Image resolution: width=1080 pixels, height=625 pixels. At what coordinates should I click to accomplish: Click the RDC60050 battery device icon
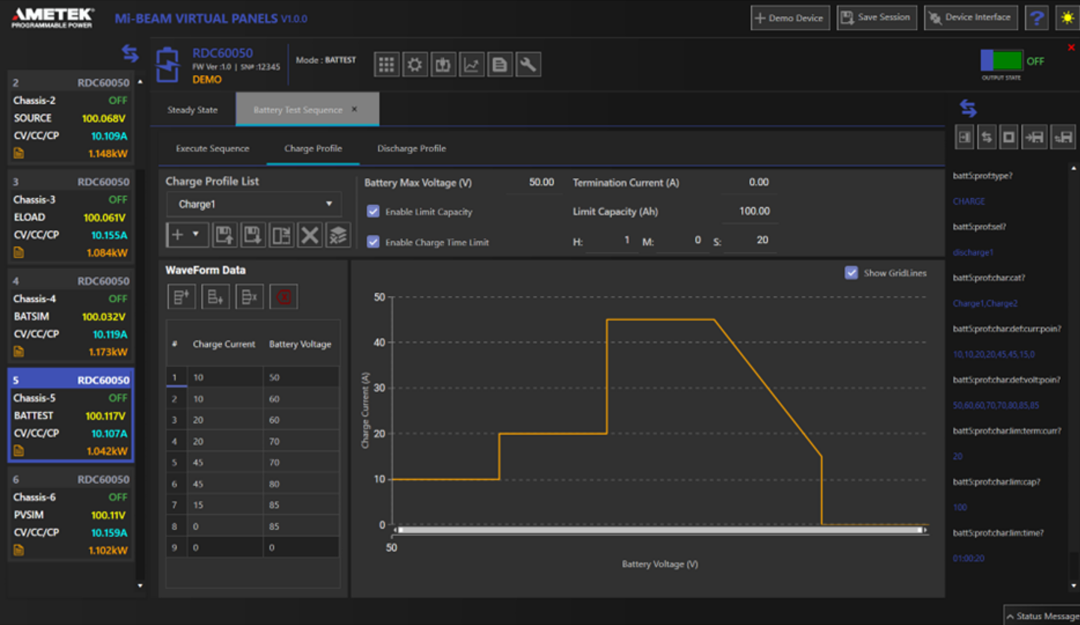point(167,65)
